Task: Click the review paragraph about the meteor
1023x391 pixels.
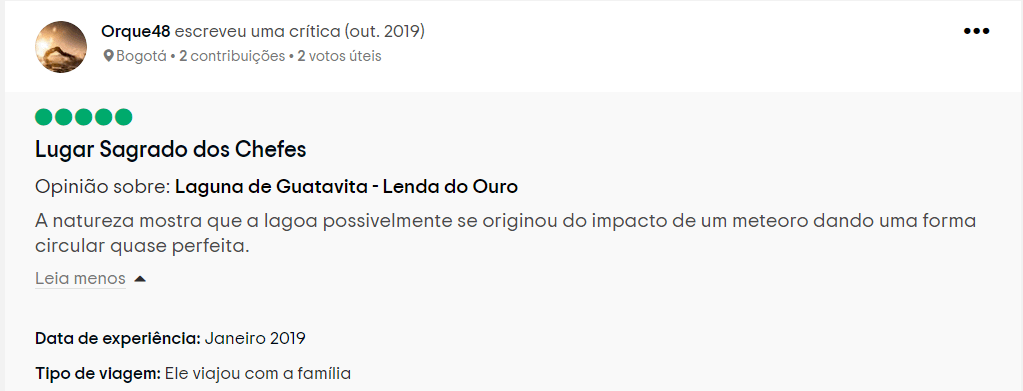Action: [x=506, y=234]
